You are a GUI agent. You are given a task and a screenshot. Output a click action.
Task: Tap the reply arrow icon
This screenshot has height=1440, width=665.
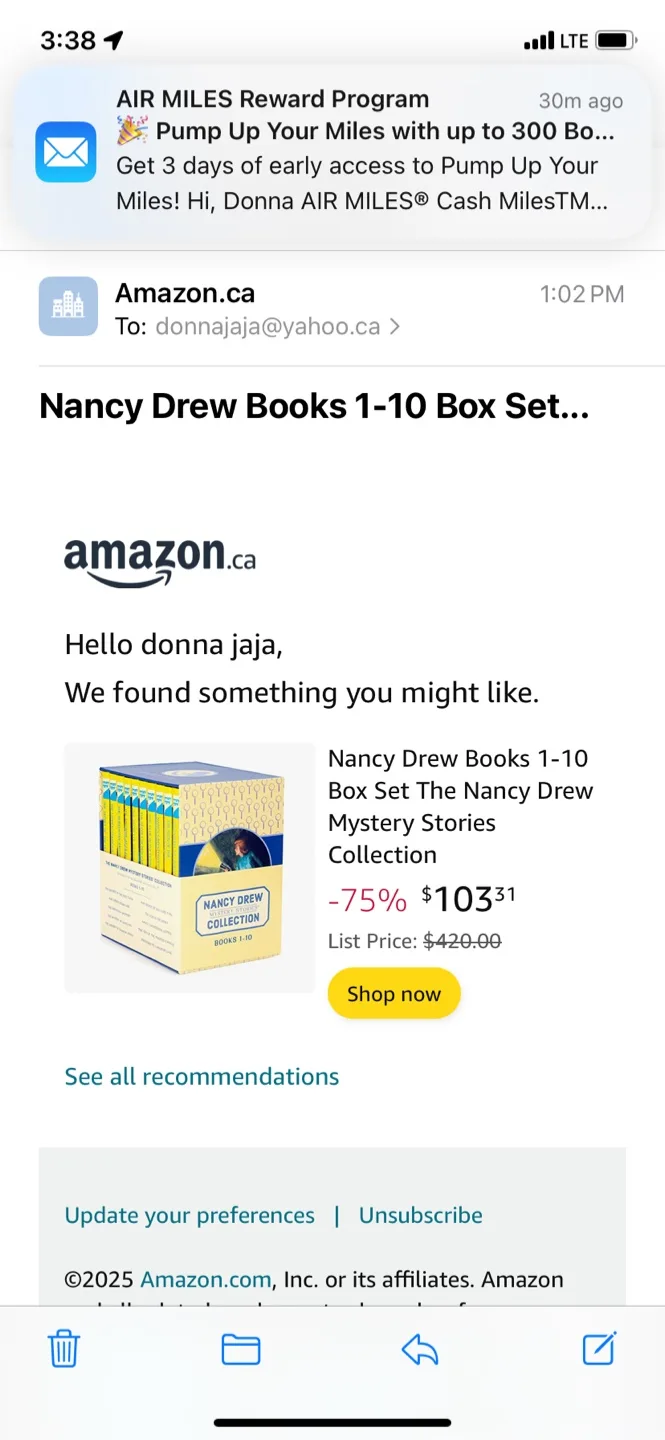click(420, 1349)
